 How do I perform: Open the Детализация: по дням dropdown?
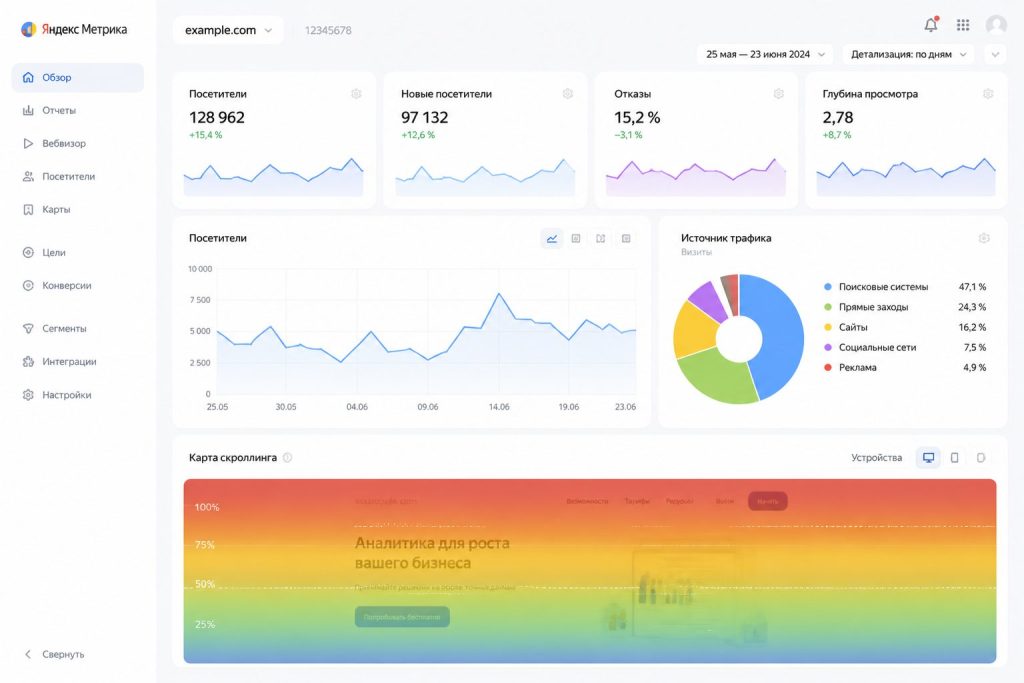pyautogui.click(x=908, y=54)
